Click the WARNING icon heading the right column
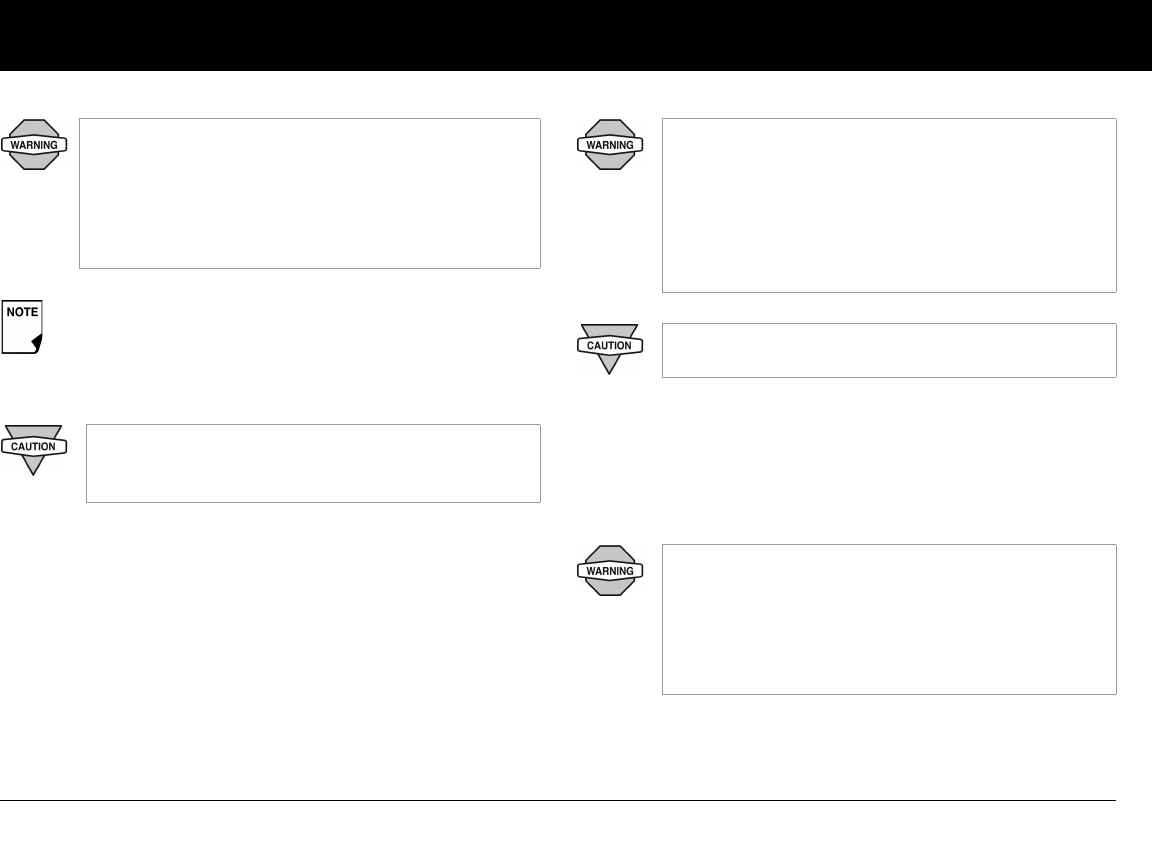1152x846 pixels. pos(610,144)
